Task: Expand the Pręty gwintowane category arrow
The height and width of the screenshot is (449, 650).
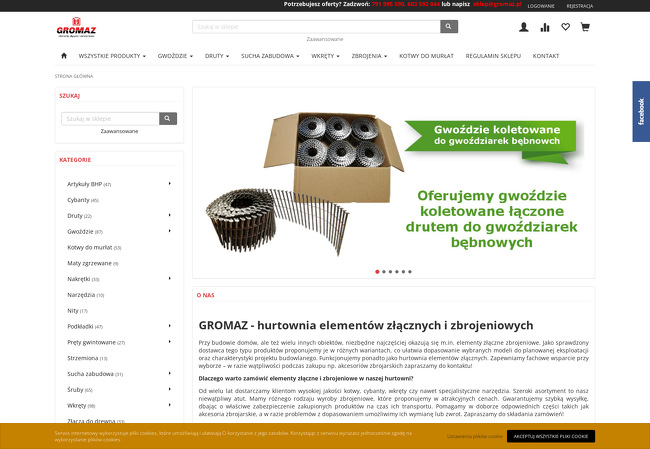Action: [170, 342]
